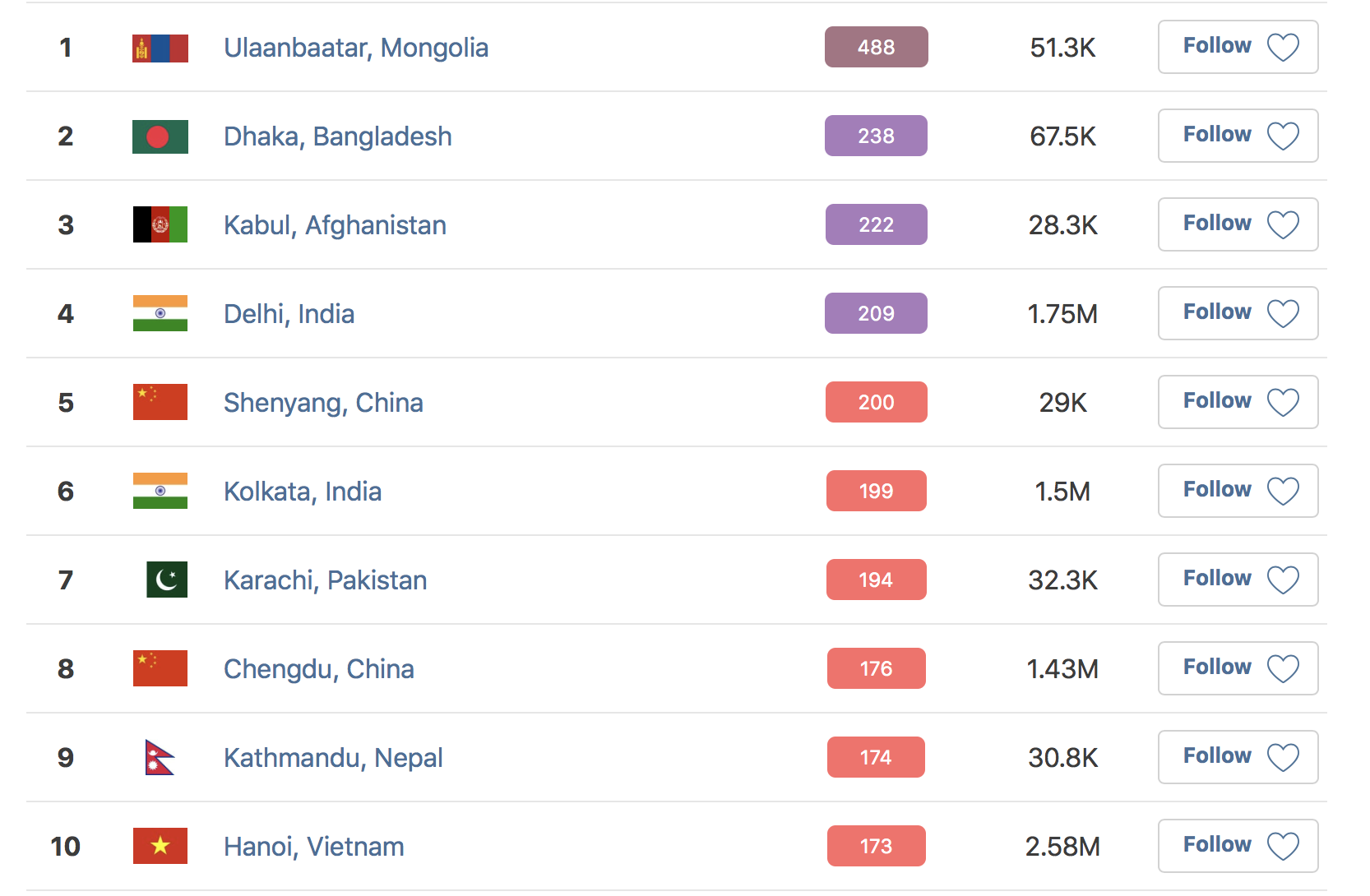Open the Shenyang, China city link
1370x896 pixels.
pos(323,403)
